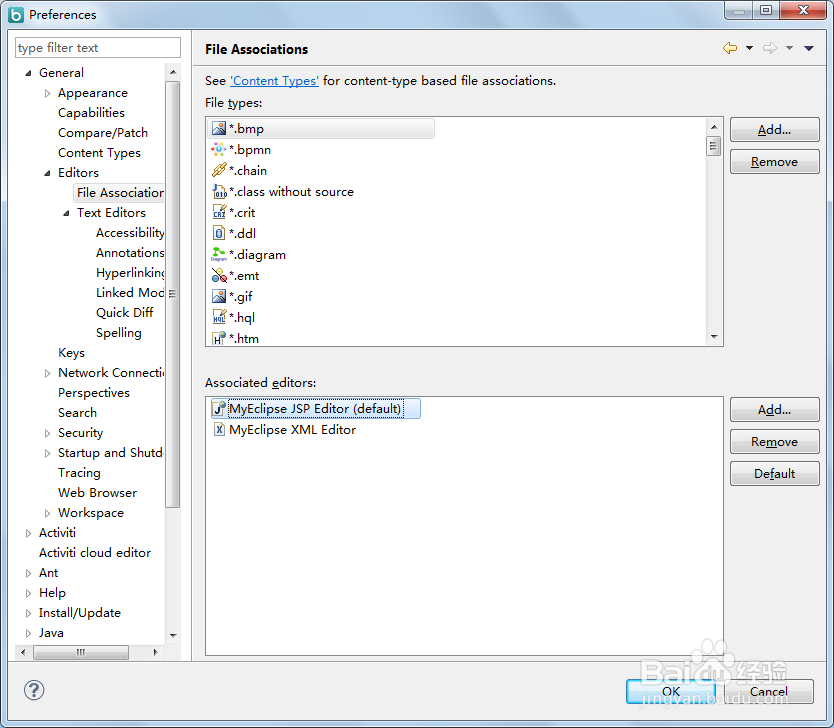Follow the 'Content Types' link
834x728 pixels.
(x=274, y=81)
